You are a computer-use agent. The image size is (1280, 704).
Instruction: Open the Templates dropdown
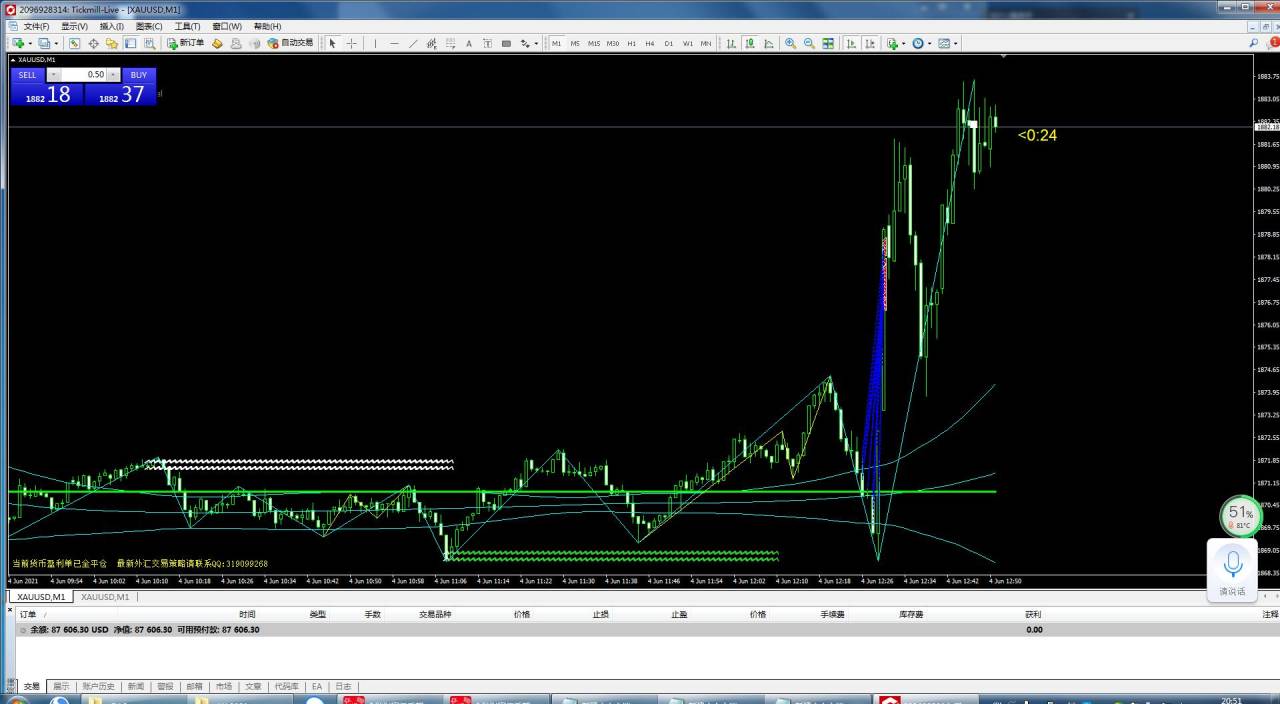[x=947, y=43]
